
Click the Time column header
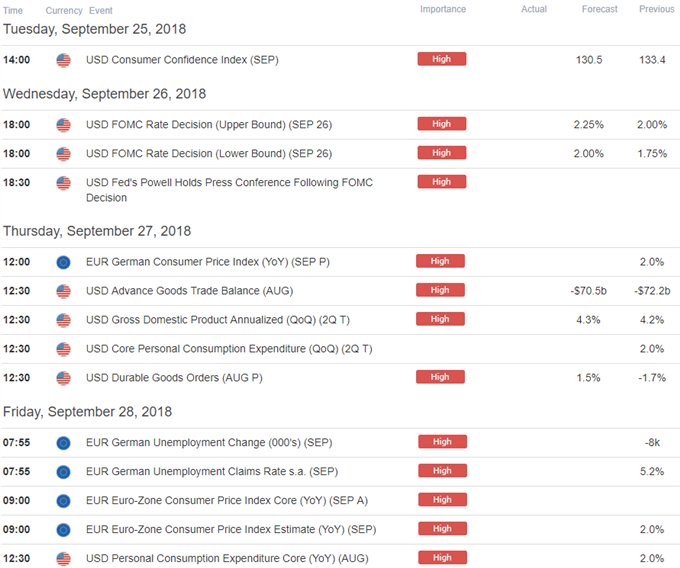13,10
